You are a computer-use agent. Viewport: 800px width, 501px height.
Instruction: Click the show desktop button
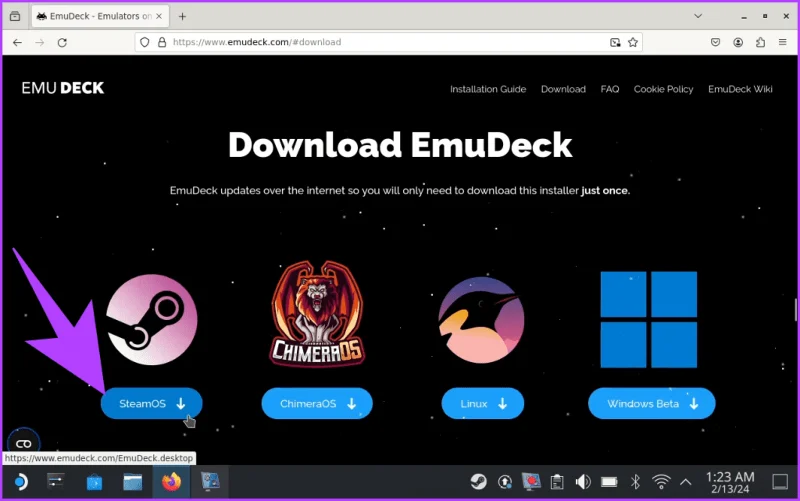780,482
